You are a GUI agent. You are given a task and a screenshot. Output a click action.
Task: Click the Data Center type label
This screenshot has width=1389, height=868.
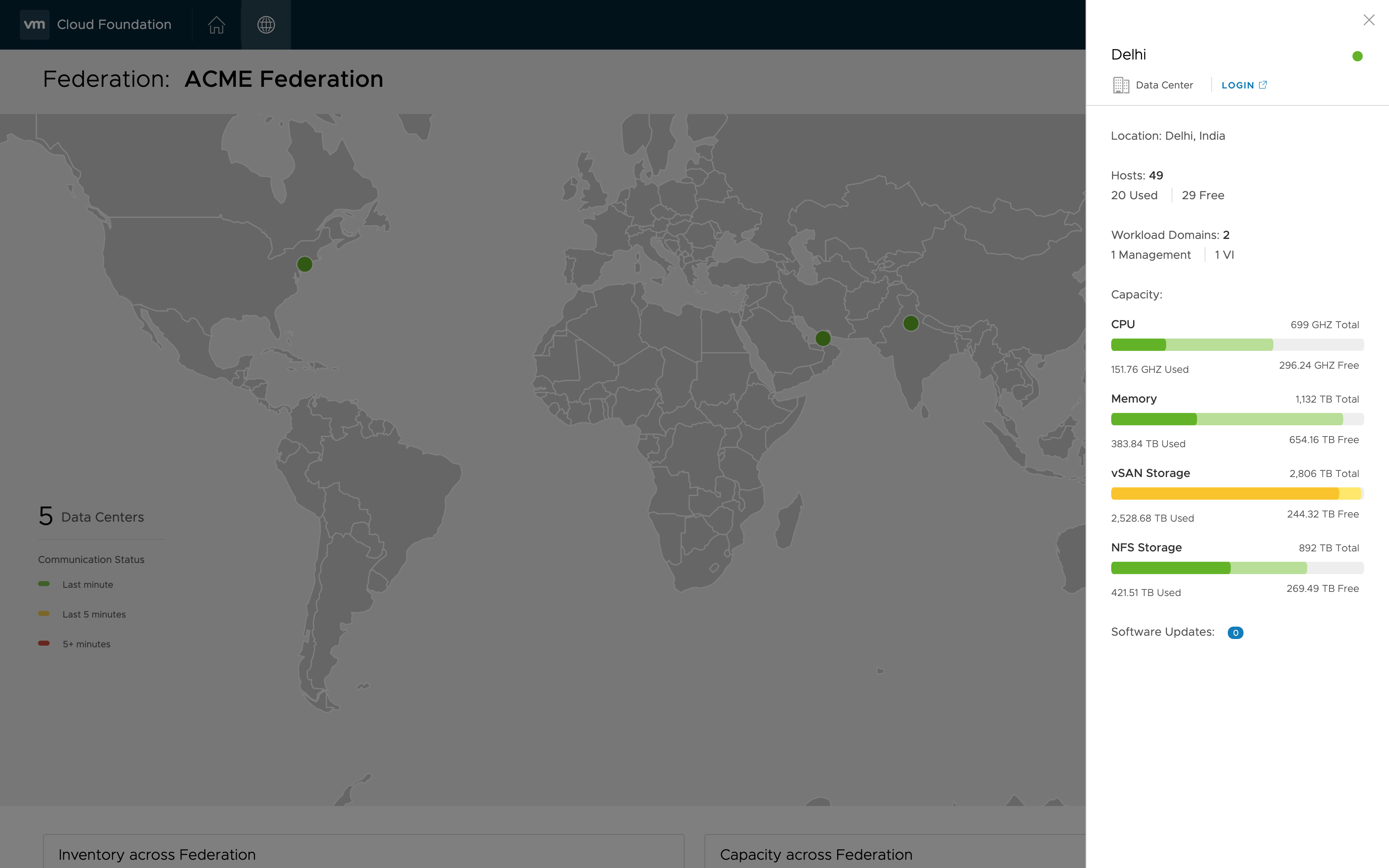(x=1164, y=85)
